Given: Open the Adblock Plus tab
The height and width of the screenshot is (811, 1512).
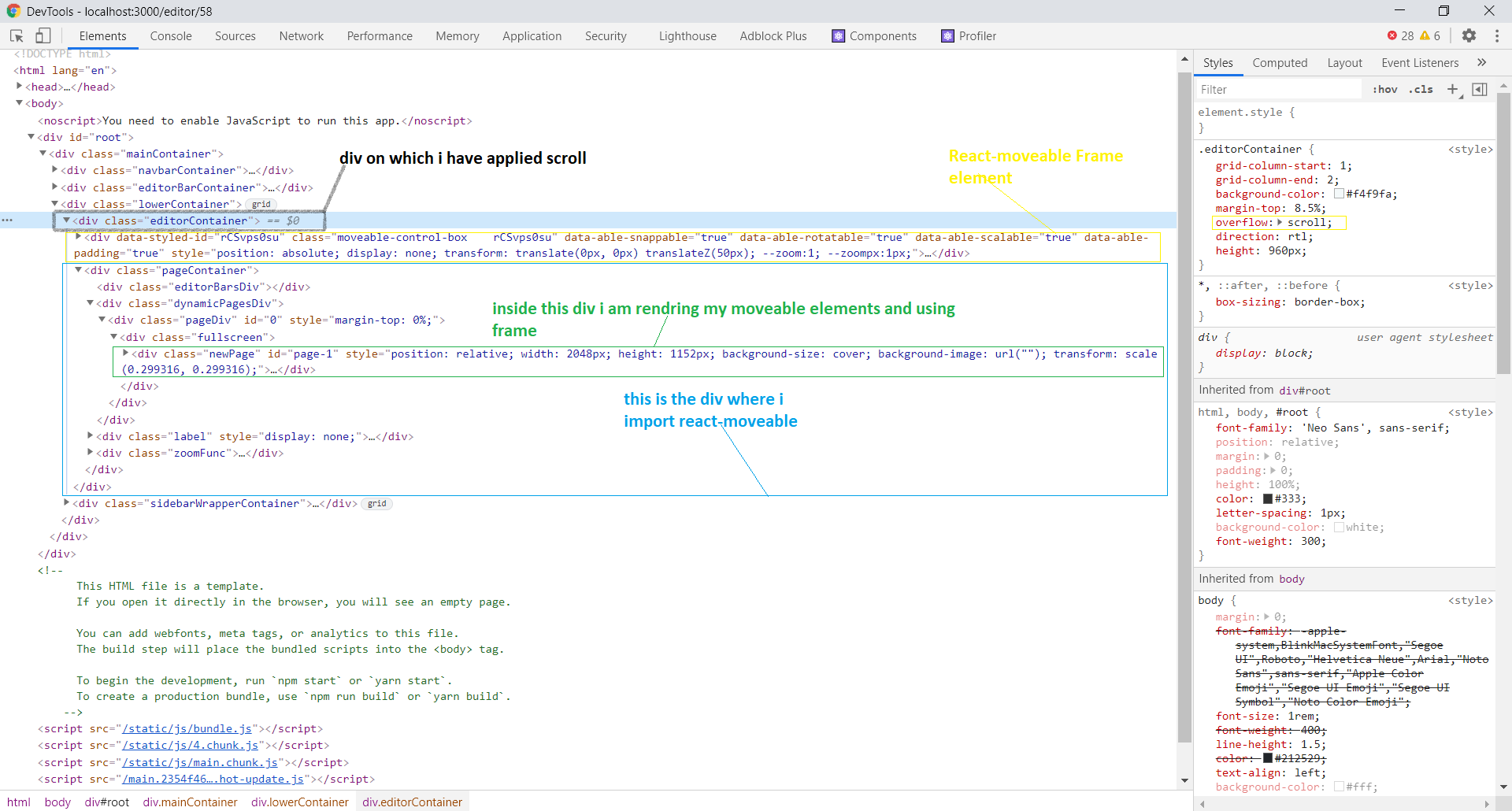Looking at the screenshot, I should click(773, 36).
